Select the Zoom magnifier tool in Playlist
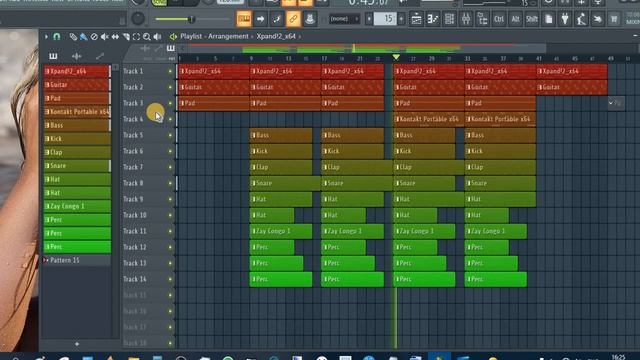Screen dimensions: 640x360 click(147, 37)
